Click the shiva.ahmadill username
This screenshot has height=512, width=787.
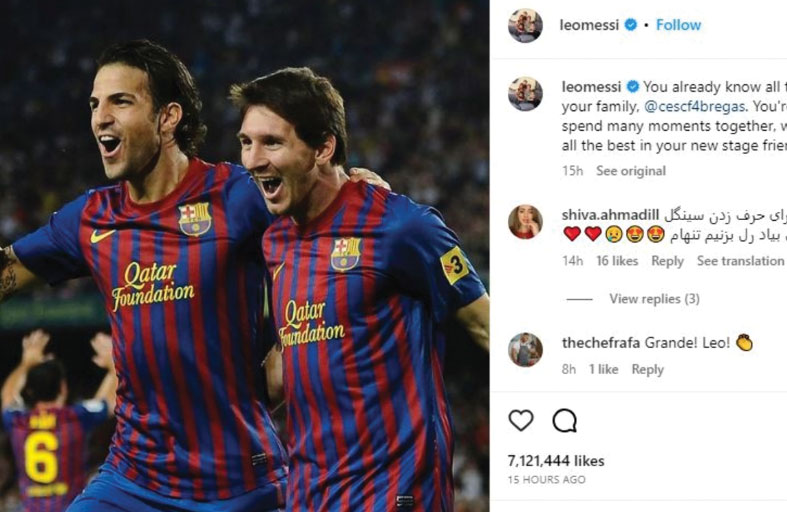pos(610,214)
